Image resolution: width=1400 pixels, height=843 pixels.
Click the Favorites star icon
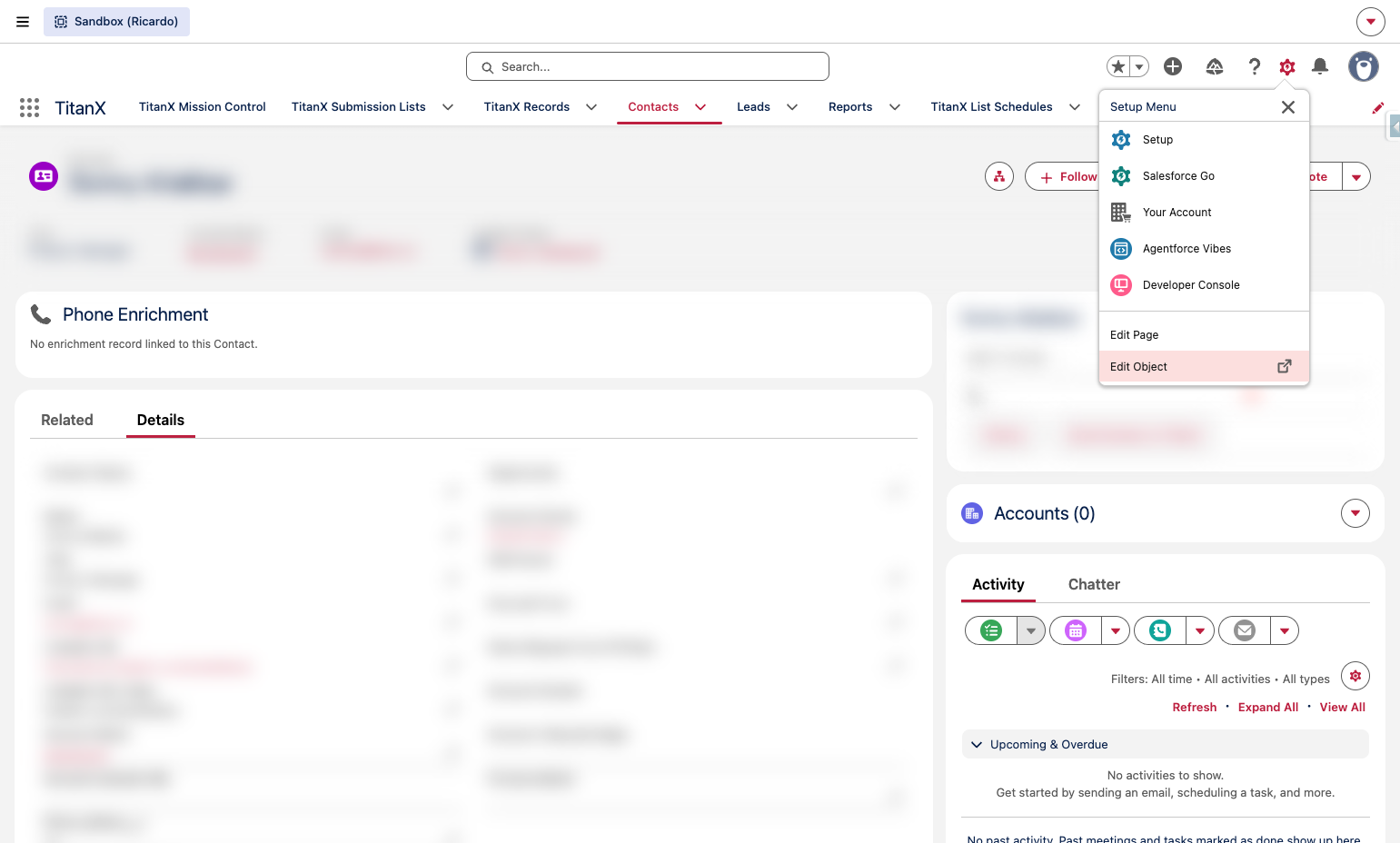pyautogui.click(x=1118, y=66)
